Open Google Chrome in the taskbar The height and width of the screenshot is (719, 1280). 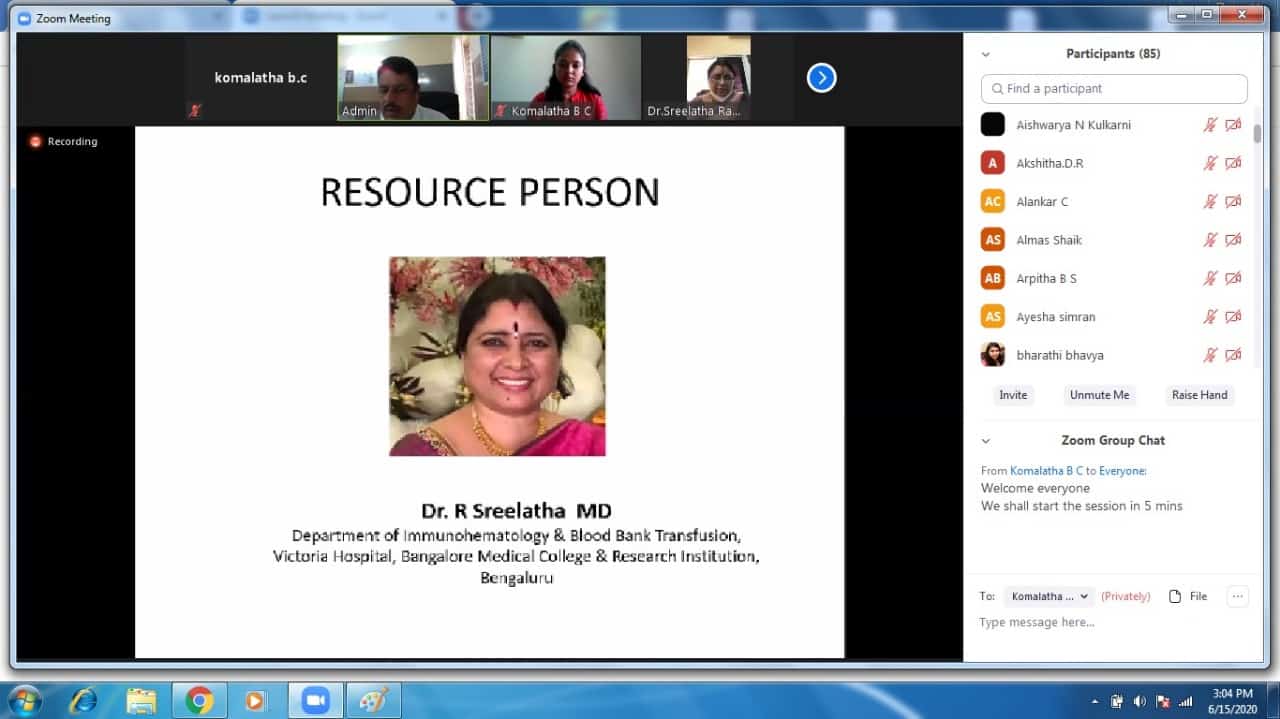[199, 700]
